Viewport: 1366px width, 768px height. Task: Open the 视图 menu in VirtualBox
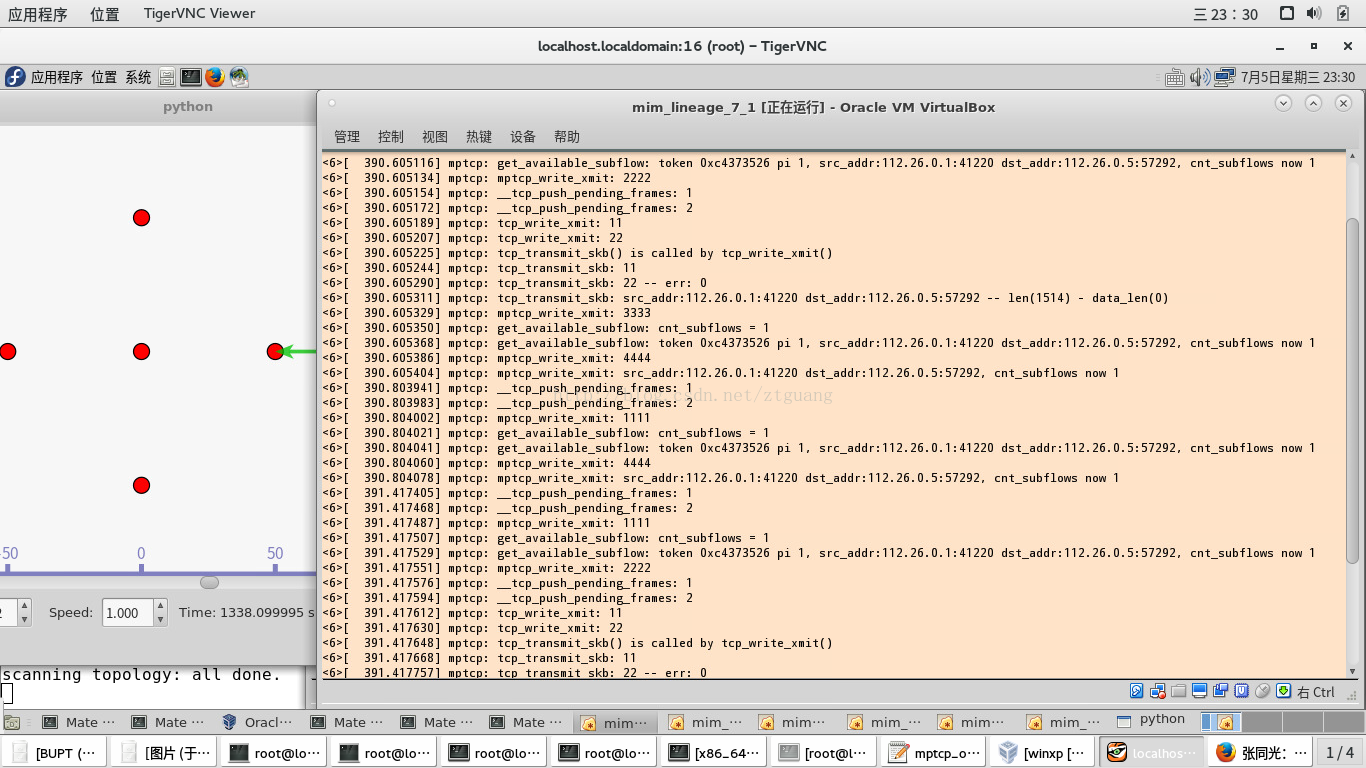(x=435, y=137)
